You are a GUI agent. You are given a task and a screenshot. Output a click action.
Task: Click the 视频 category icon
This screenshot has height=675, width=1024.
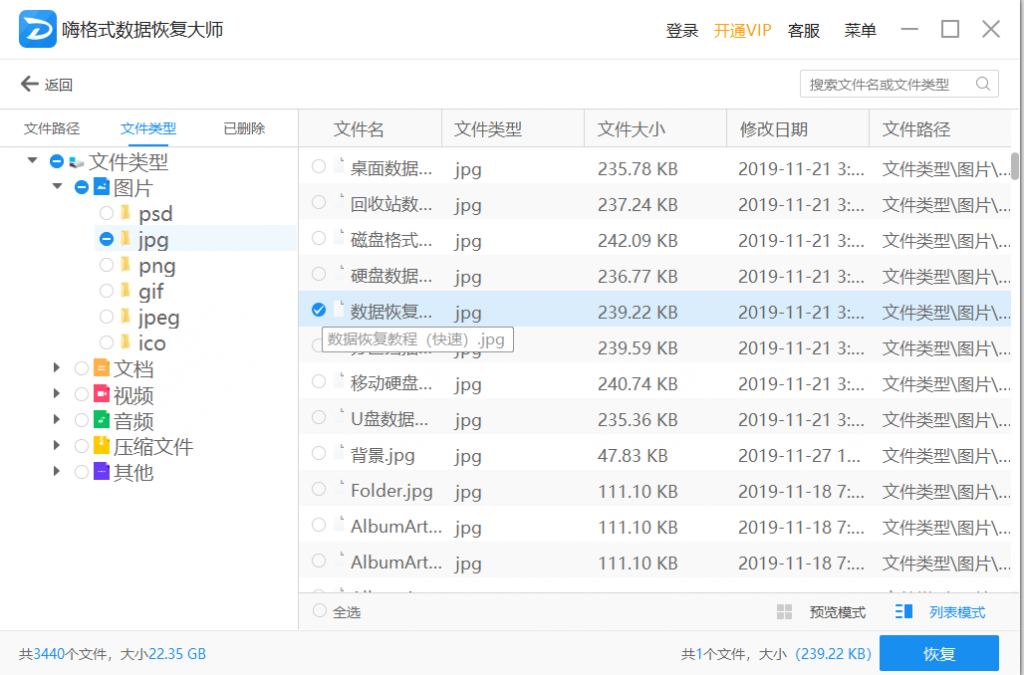(x=101, y=394)
